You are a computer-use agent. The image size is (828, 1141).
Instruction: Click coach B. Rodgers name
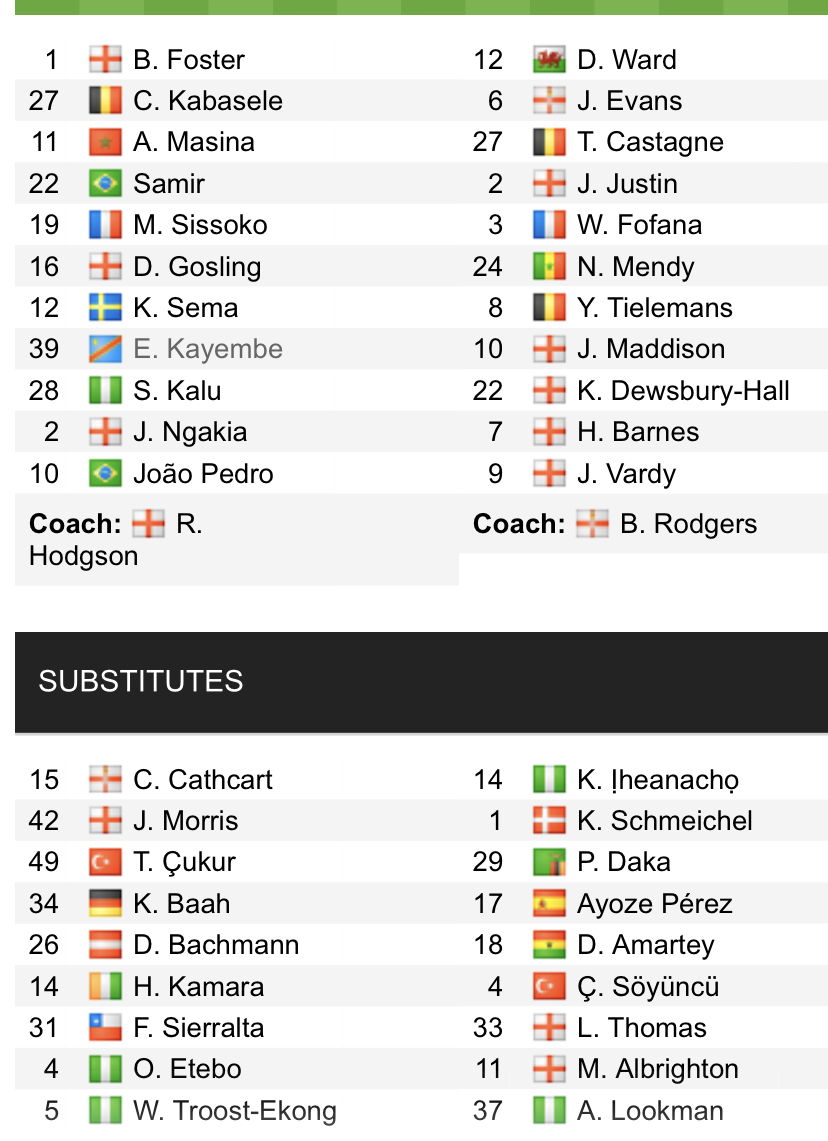[688, 524]
